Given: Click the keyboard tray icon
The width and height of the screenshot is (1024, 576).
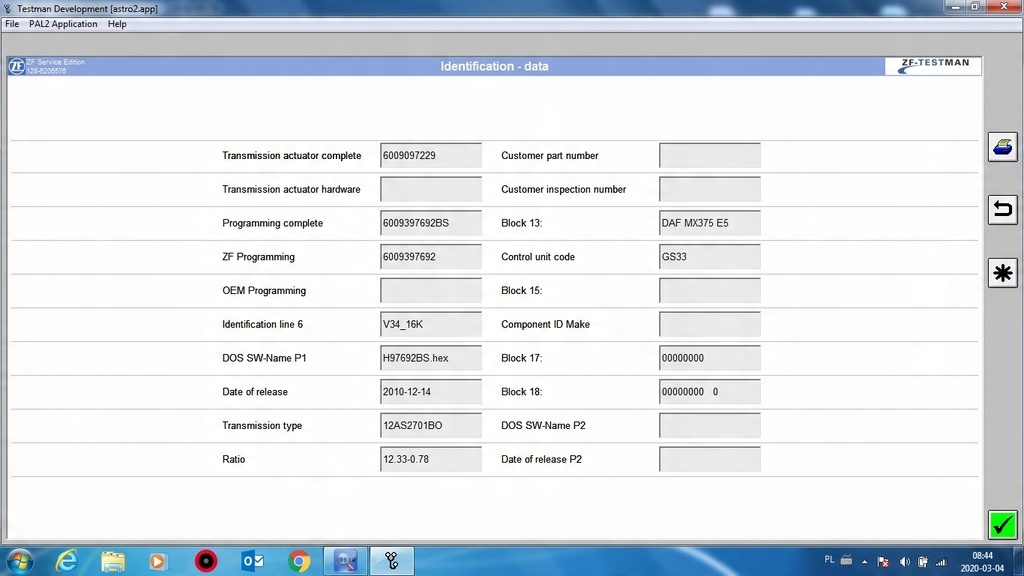Looking at the screenshot, I should tap(846, 560).
